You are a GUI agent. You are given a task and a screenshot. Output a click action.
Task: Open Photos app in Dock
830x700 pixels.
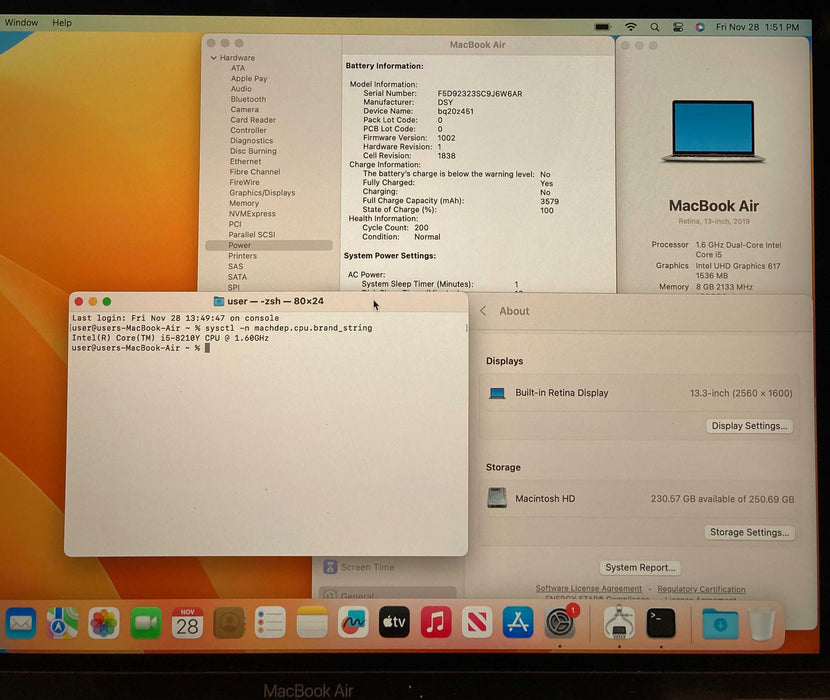(104, 623)
